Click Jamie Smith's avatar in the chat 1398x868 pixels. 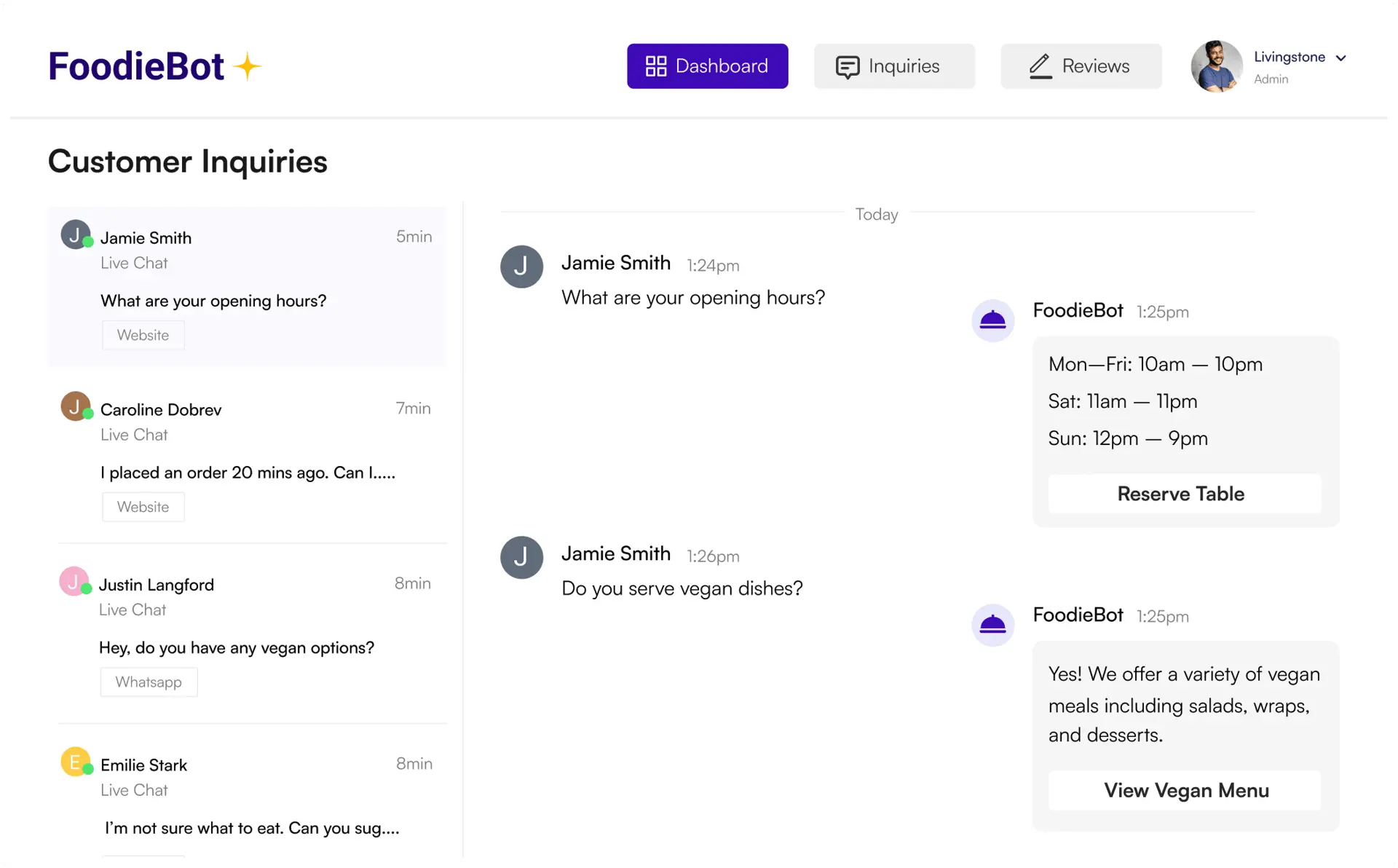coord(521,267)
